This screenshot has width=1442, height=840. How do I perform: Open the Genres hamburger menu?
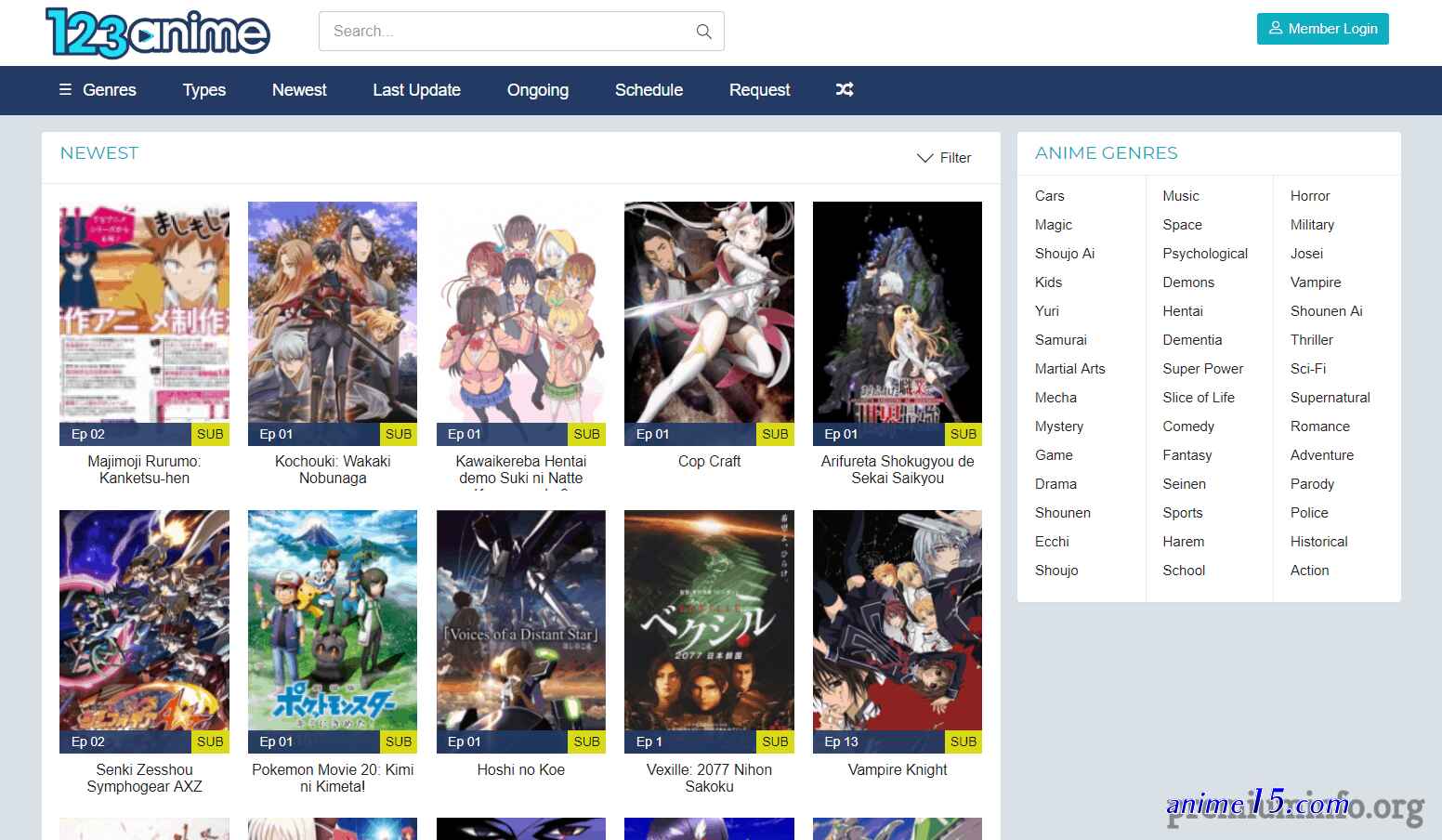tap(98, 89)
